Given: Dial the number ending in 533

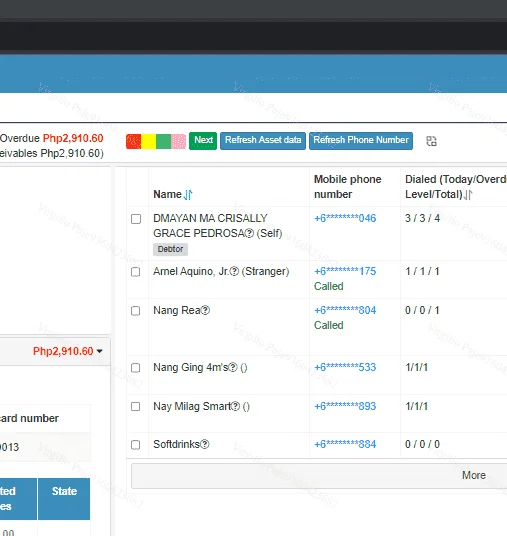Looking at the screenshot, I should tap(345, 367).
